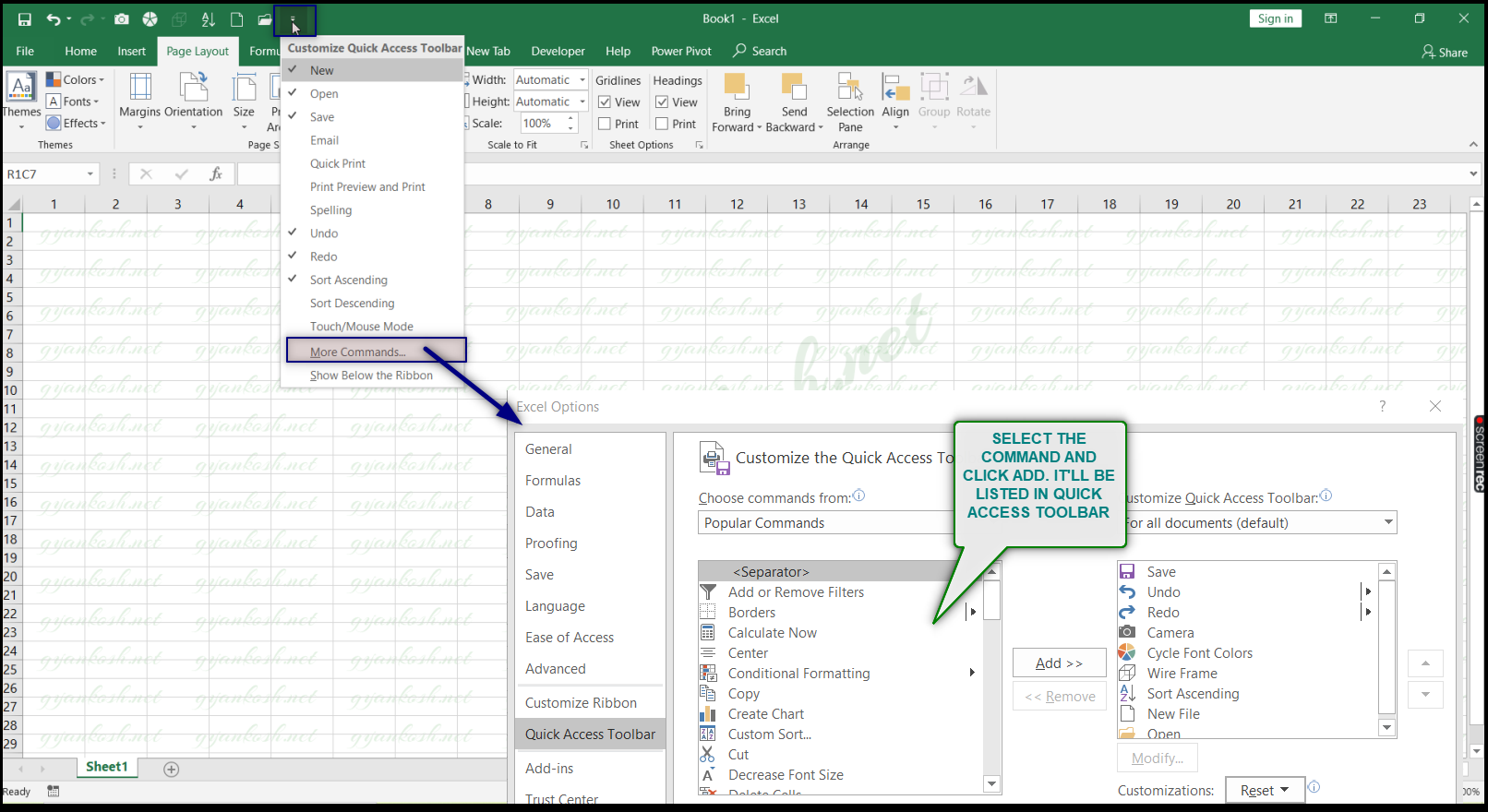Select Customize Ribbon in Excel Options
Viewport: 1488px width, 812px height.
coord(590,703)
